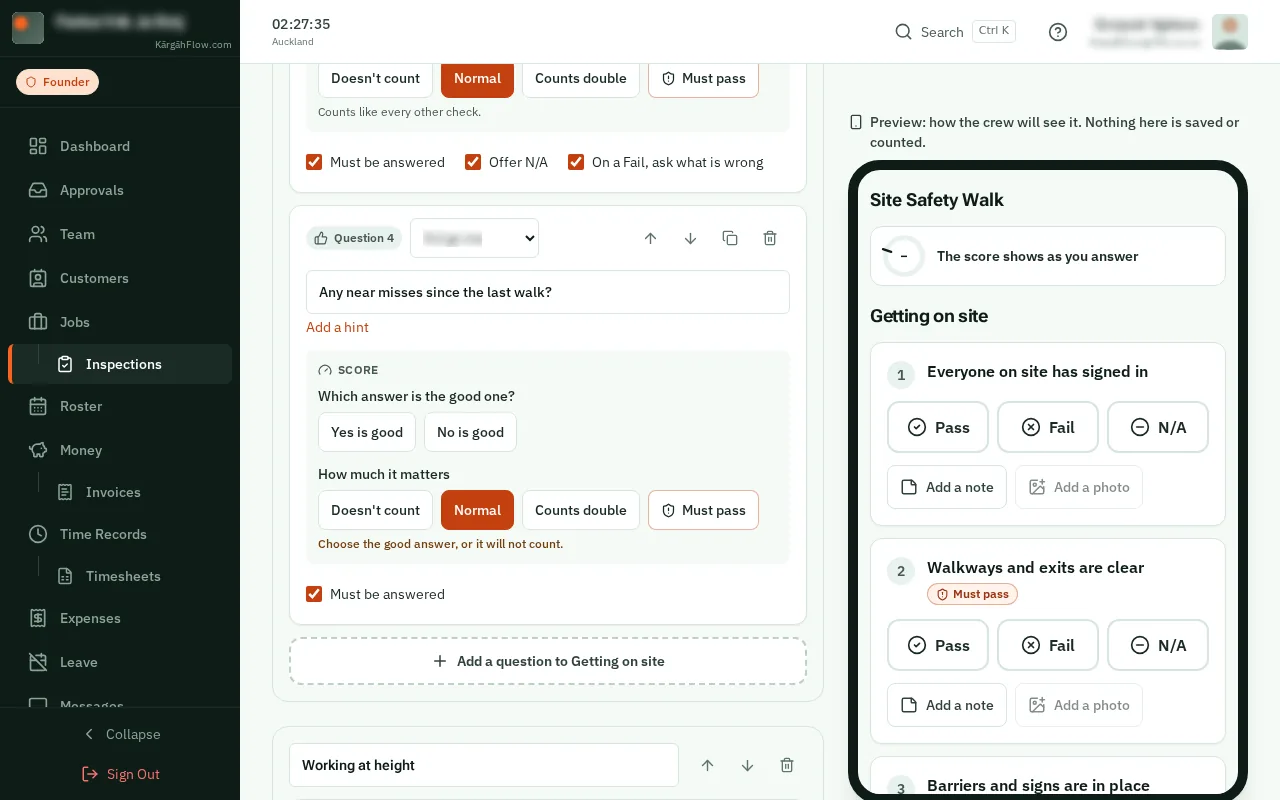Viewport: 1280px width, 800px height.
Task: Click the Customers contact icon
Action: tap(38, 278)
